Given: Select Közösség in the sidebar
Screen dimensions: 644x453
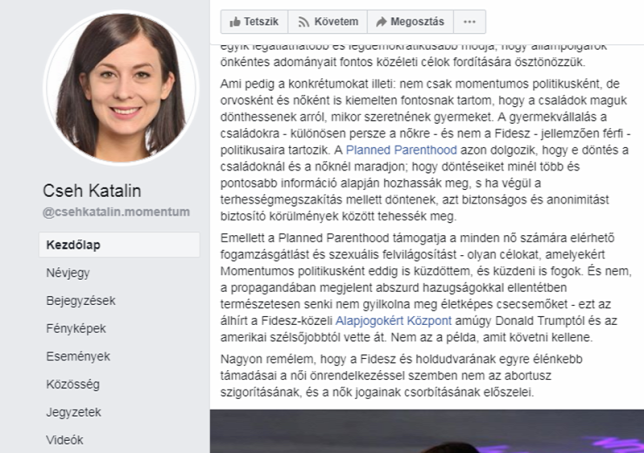Looking at the screenshot, I should pyautogui.click(x=73, y=384).
